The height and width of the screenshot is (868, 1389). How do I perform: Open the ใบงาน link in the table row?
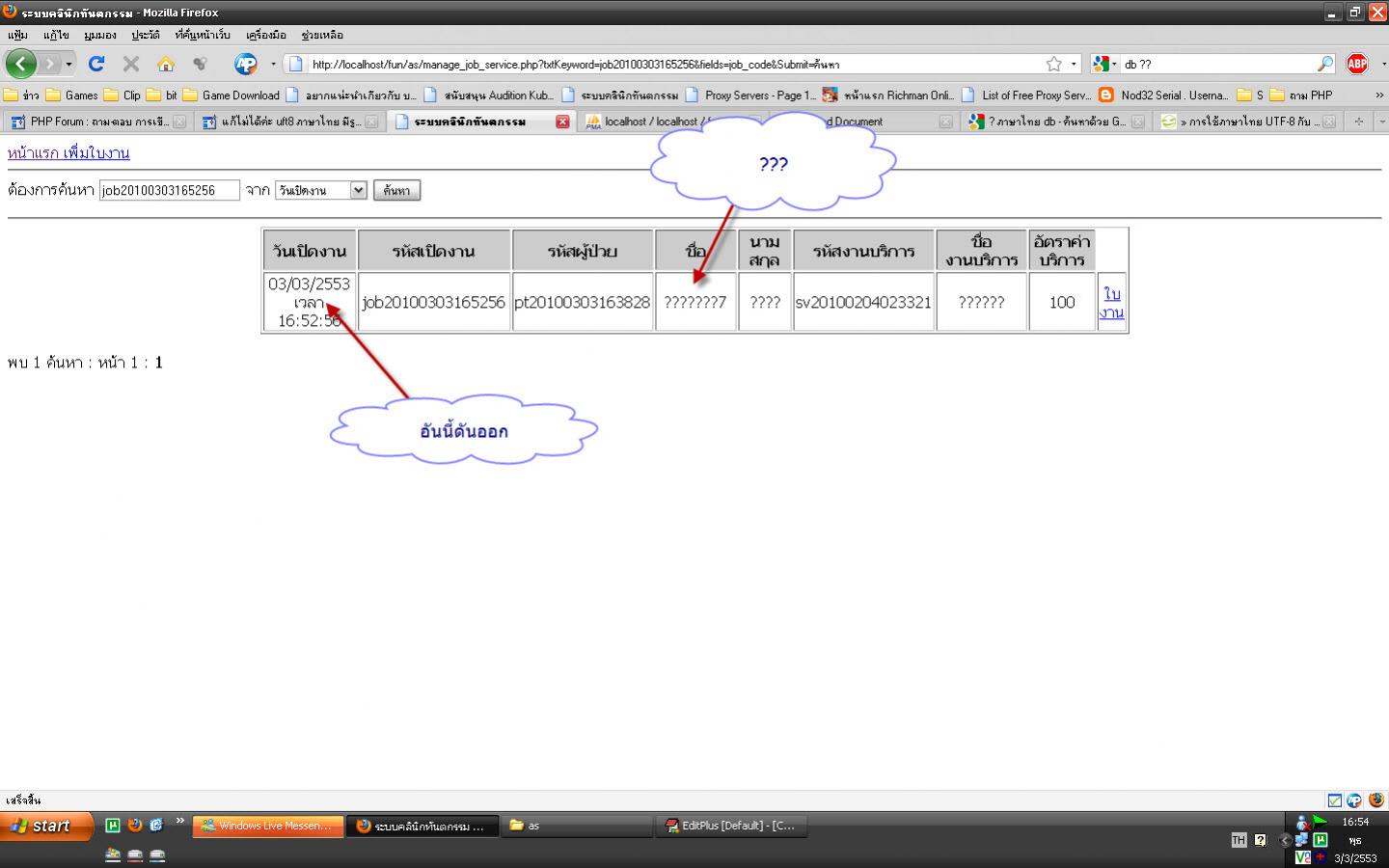click(x=1112, y=303)
